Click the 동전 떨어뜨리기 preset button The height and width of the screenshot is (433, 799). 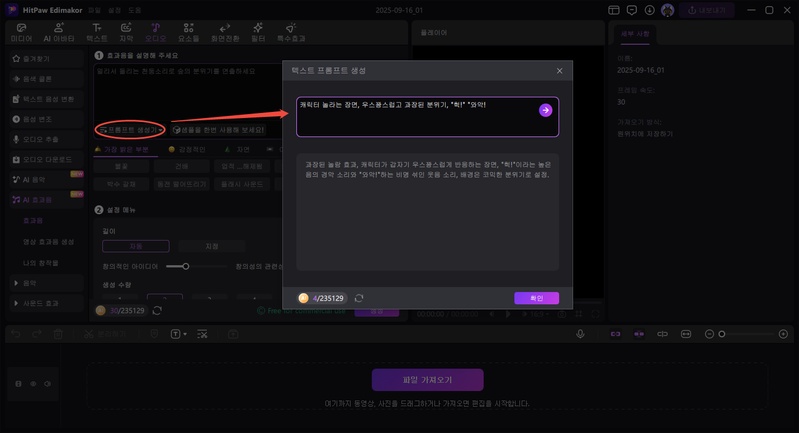coord(182,184)
